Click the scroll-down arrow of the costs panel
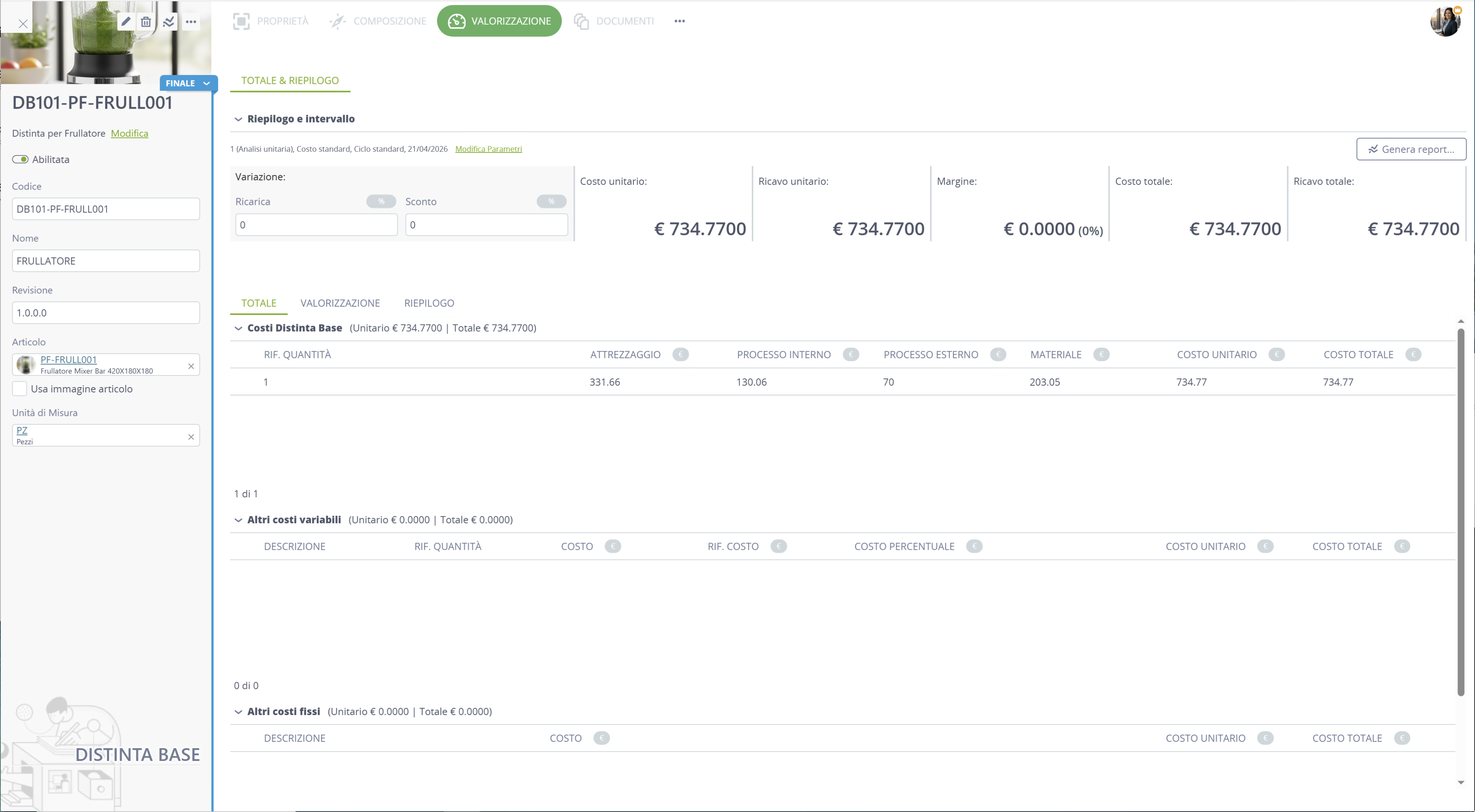This screenshot has width=1475, height=812. [1461, 782]
